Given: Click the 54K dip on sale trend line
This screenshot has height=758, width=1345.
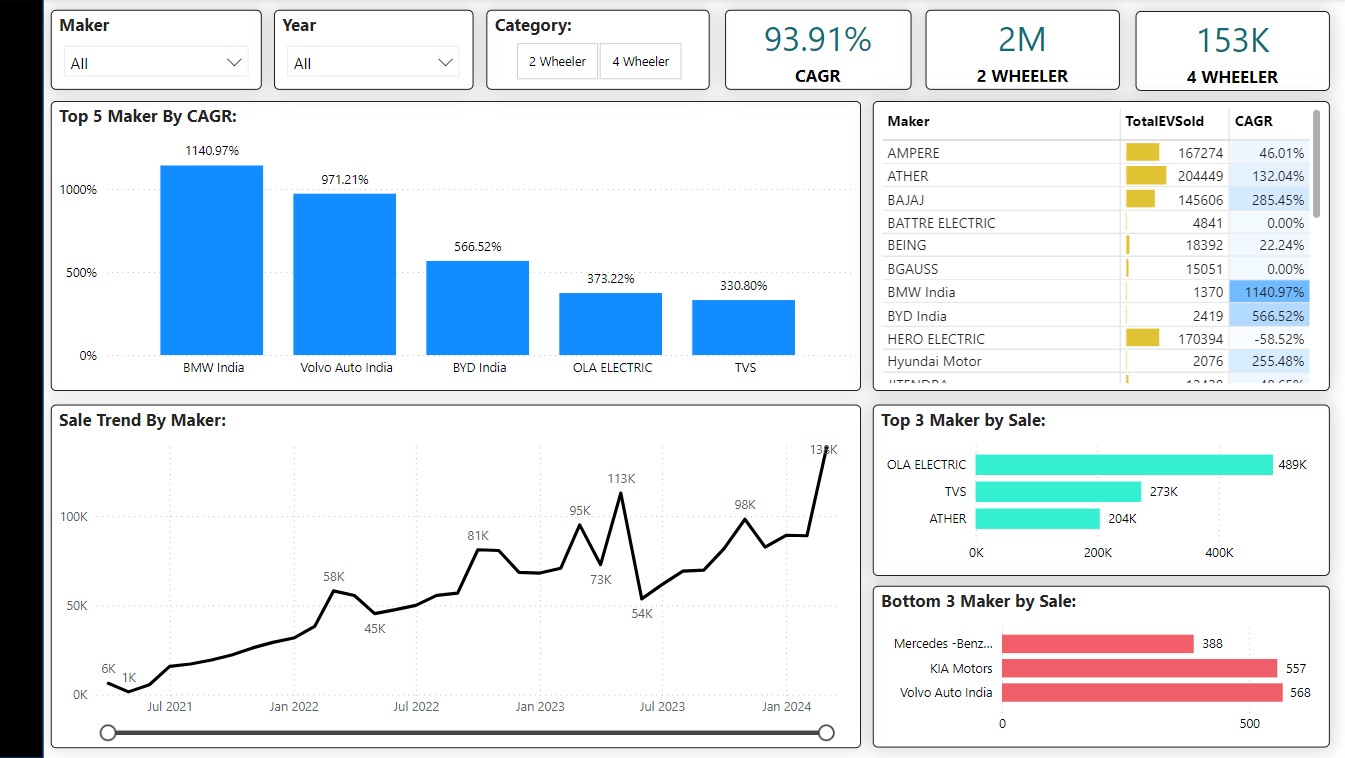Looking at the screenshot, I should tap(641, 598).
